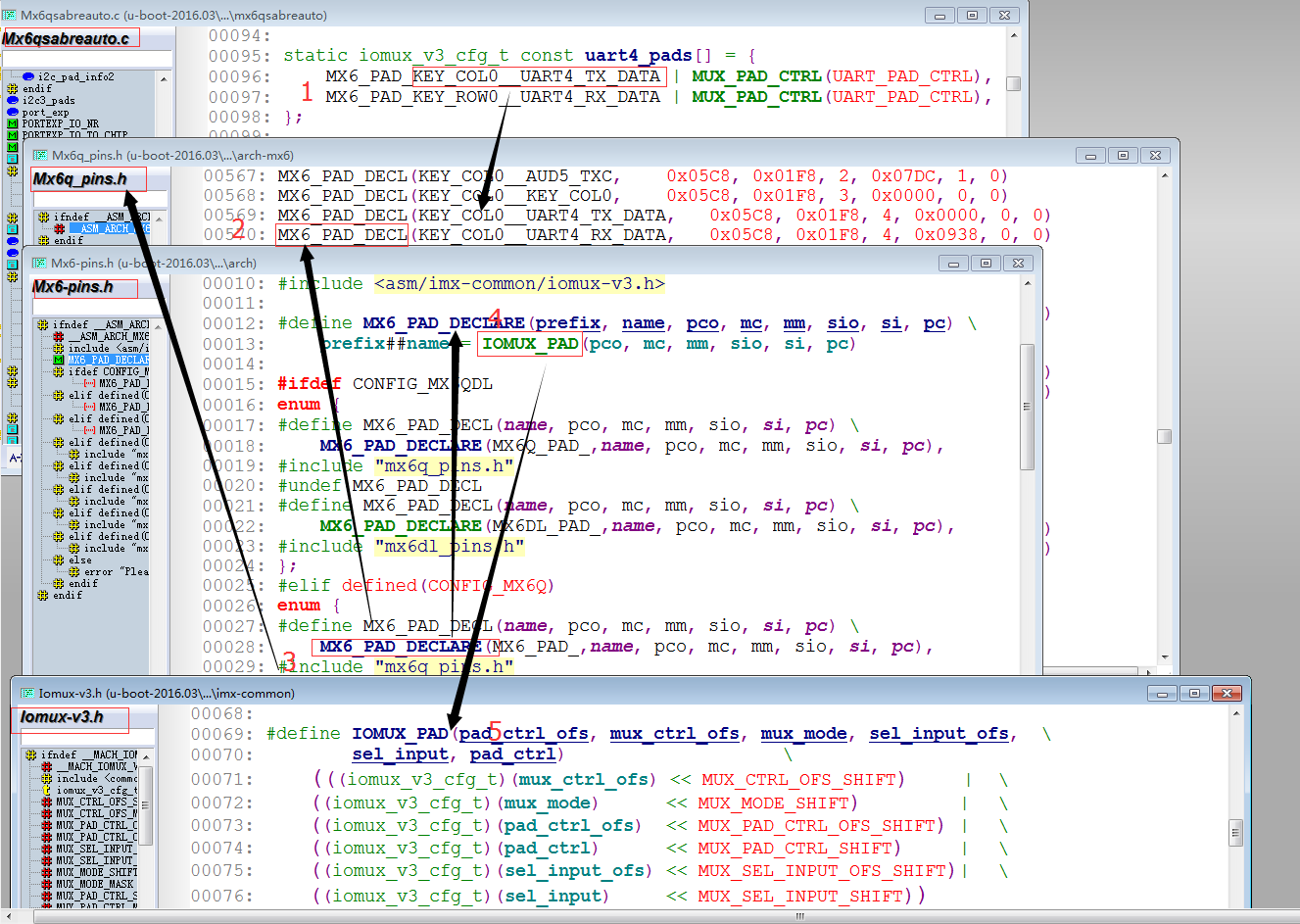The image size is (1300, 924).
Task: Click the PORTEXP_IO_NR macro icon
Action: 12,123
